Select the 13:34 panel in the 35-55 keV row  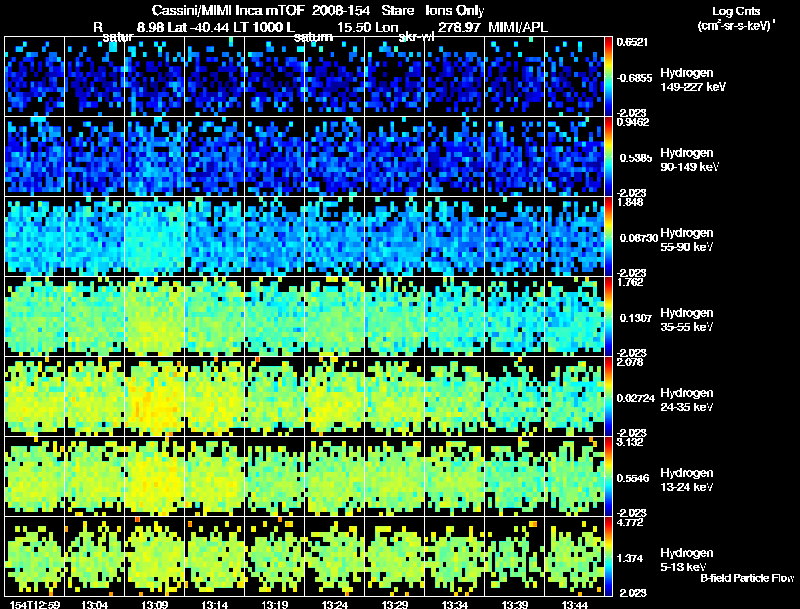(x=455, y=316)
